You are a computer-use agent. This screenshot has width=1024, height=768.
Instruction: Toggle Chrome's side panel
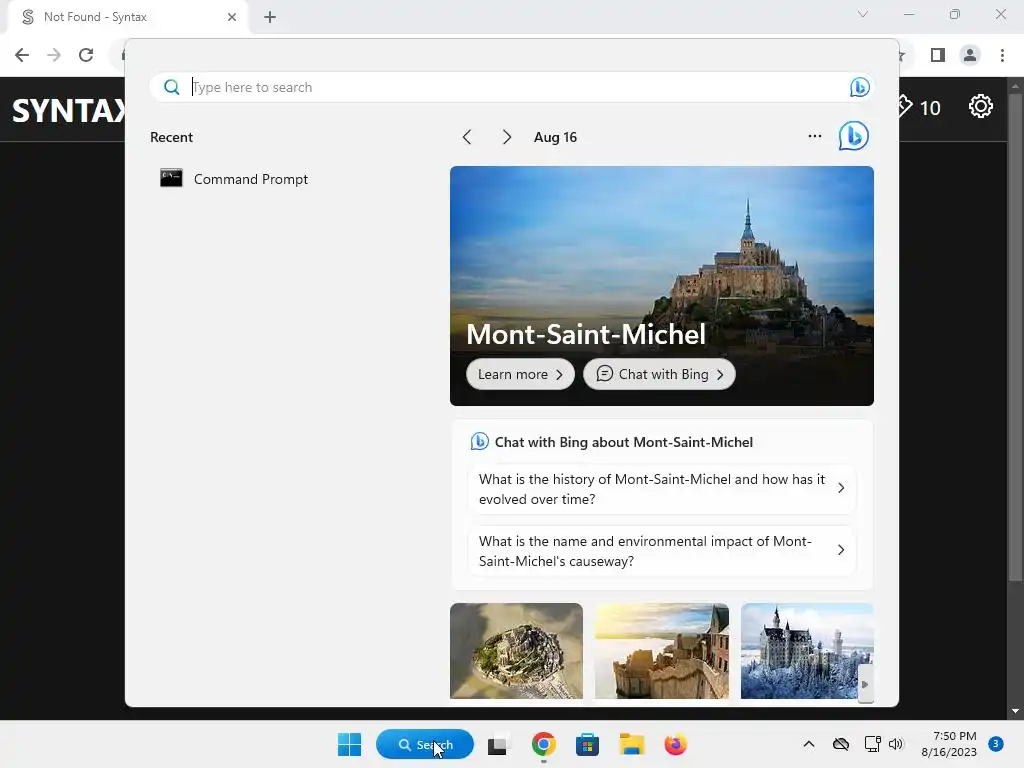(938, 55)
